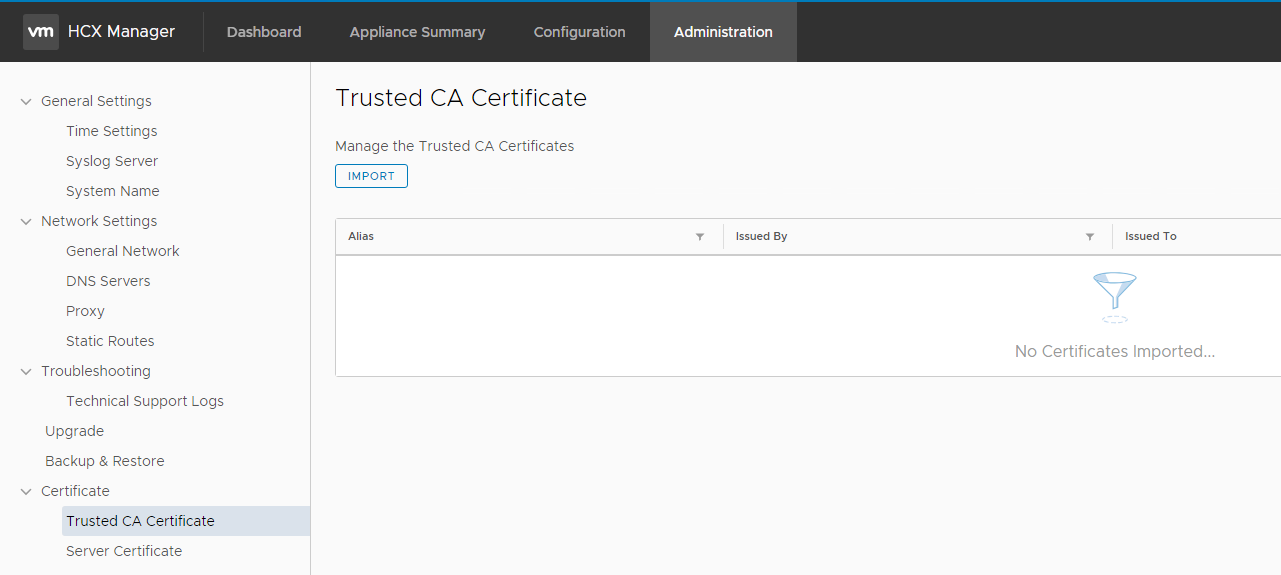Collapse the Certificate section chevron
1281x575 pixels.
point(26,491)
